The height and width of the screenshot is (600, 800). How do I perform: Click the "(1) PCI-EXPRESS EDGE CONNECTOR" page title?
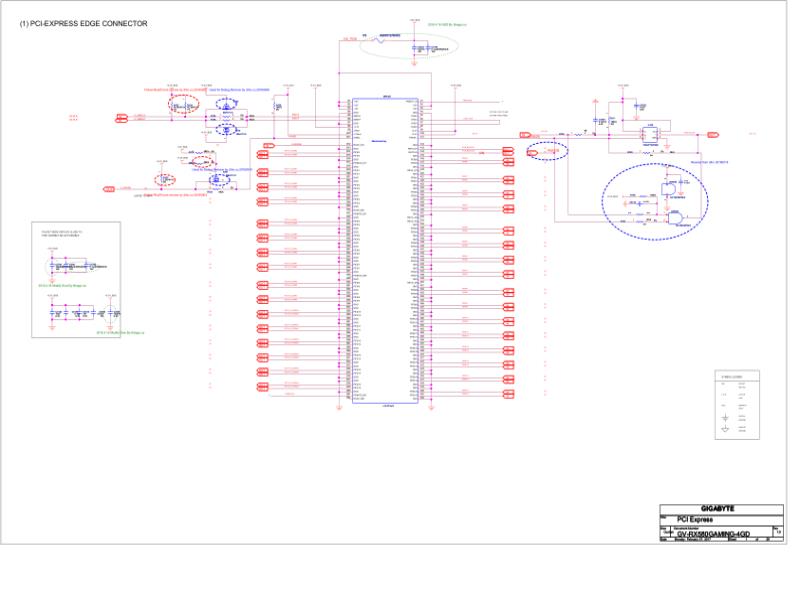tap(83, 23)
